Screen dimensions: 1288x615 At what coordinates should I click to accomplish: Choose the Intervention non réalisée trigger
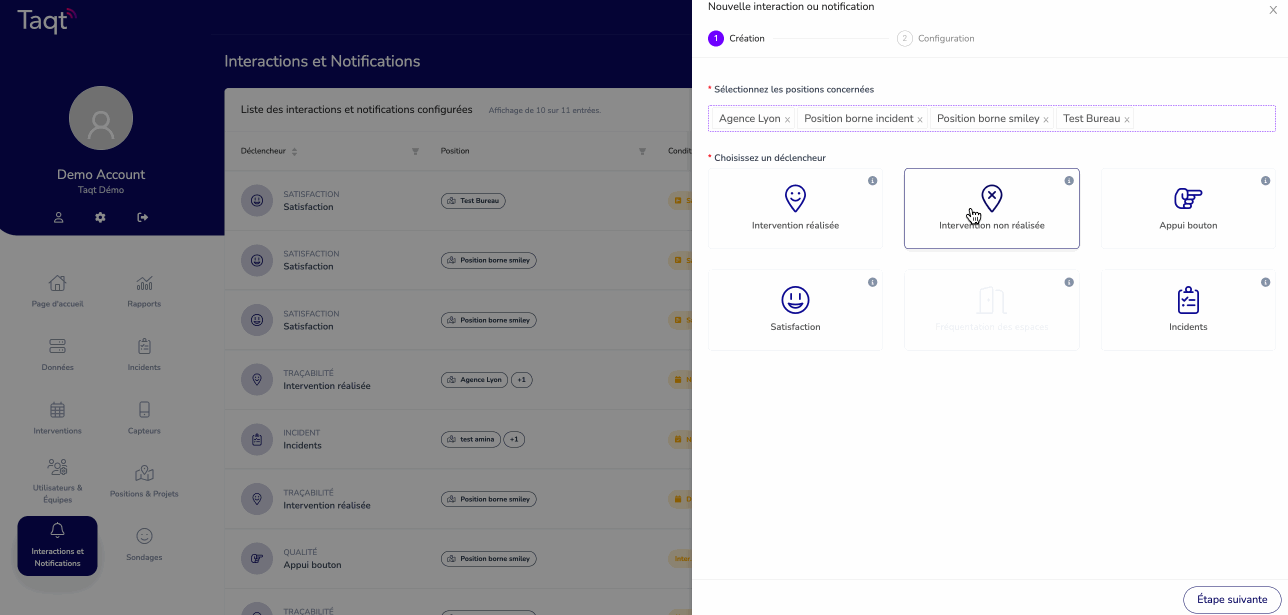pyautogui.click(x=991, y=208)
